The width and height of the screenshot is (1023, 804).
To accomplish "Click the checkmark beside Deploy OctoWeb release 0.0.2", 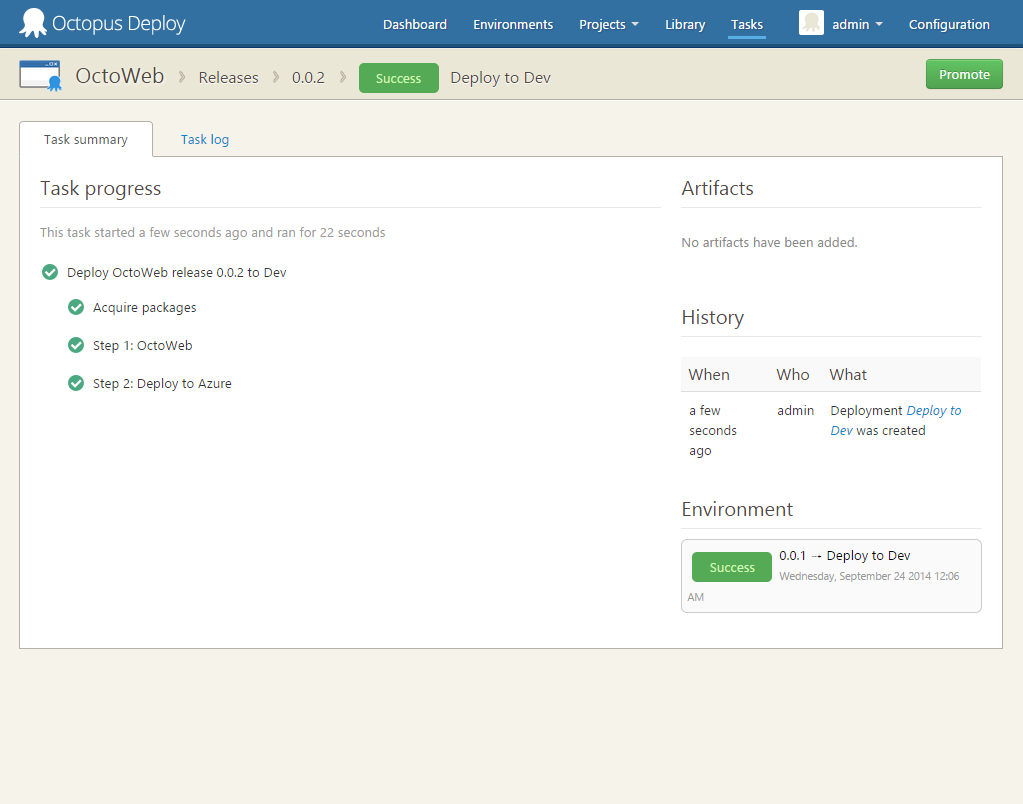I will click(x=50, y=272).
